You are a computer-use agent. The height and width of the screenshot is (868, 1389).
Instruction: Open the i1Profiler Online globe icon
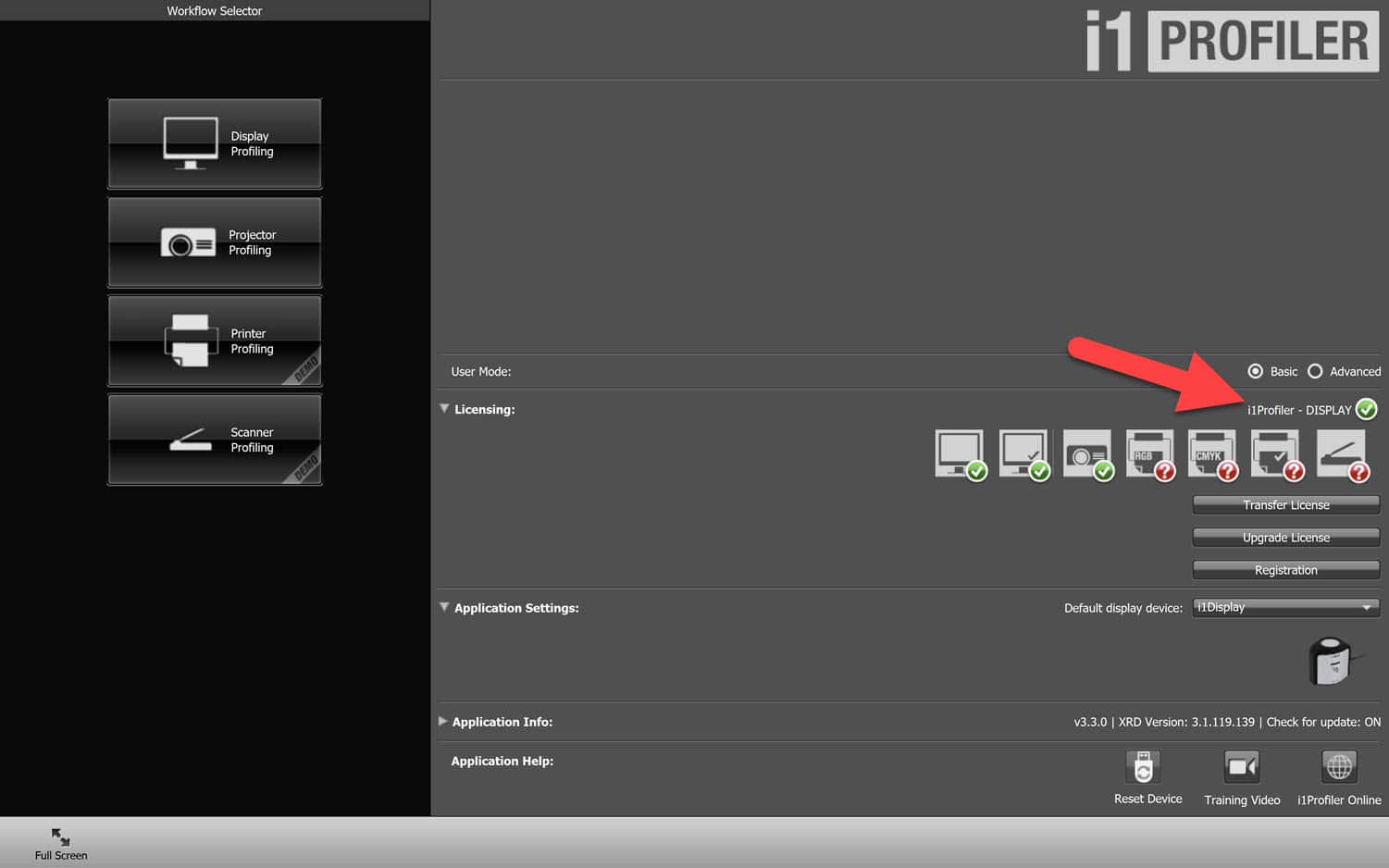tap(1339, 767)
